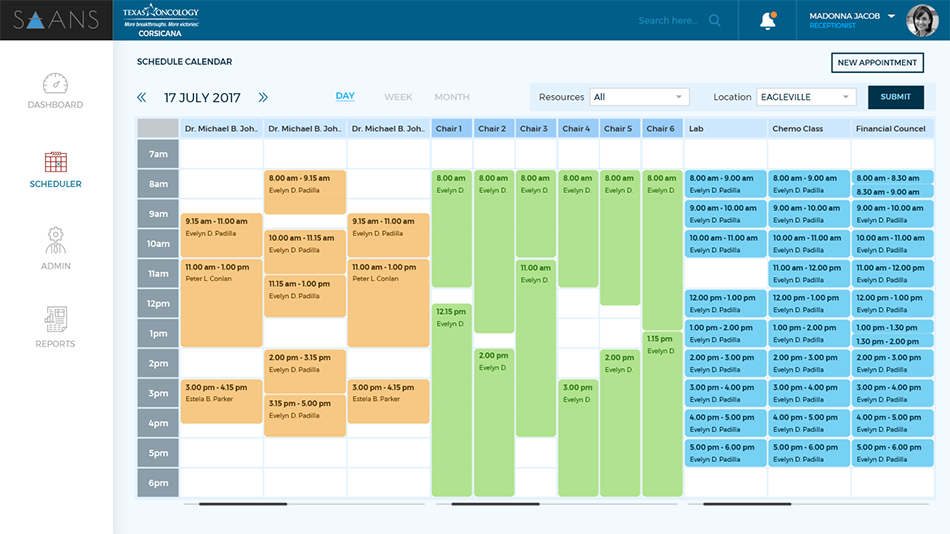Switch to the Week view tab
The image size is (950, 534).
pyautogui.click(x=398, y=97)
